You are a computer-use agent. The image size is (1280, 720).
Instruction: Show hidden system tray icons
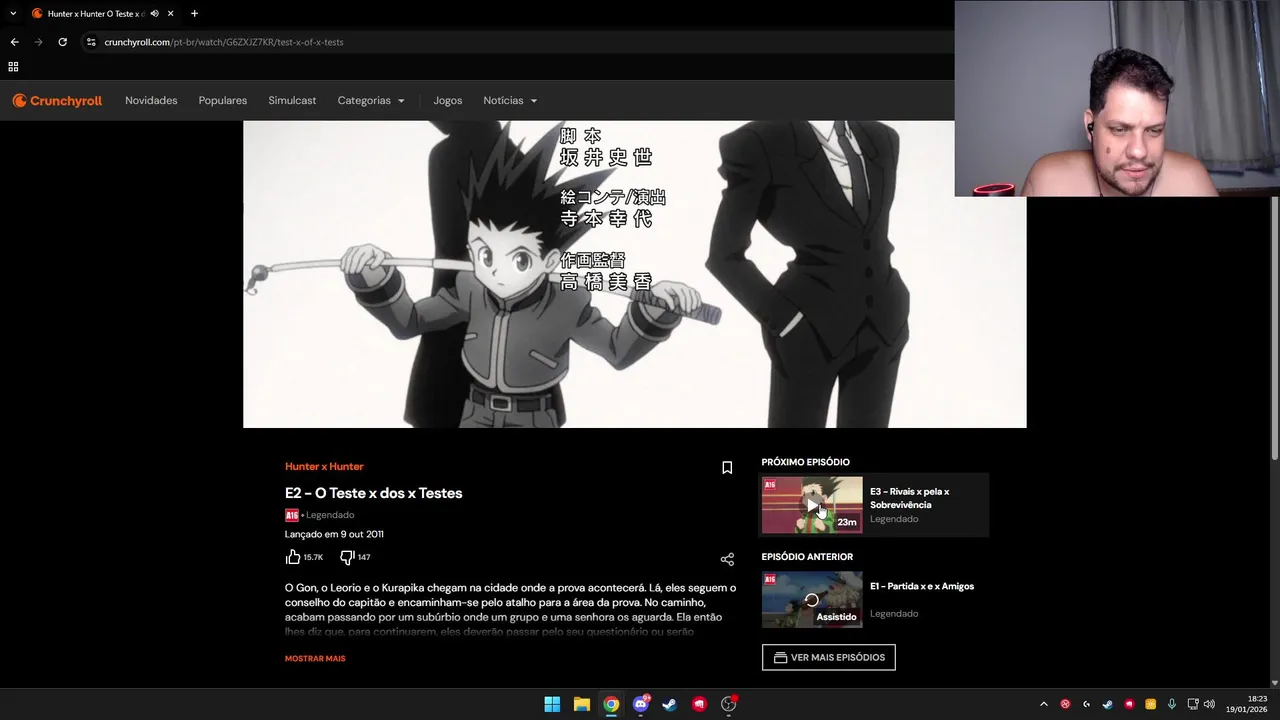pyautogui.click(x=1043, y=704)
